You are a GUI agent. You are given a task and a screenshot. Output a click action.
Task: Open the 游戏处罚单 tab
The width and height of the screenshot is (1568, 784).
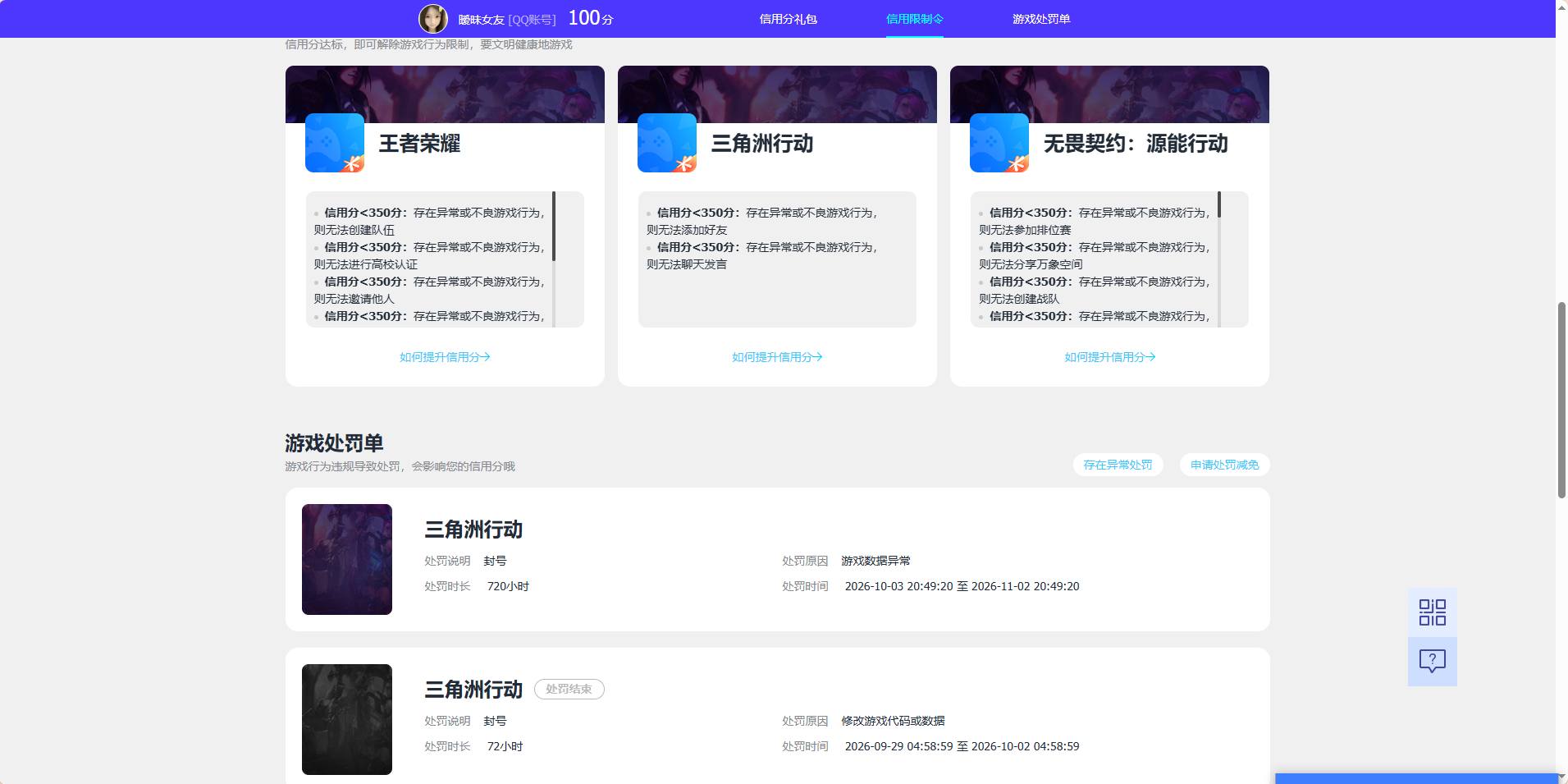pos(1041,19)
